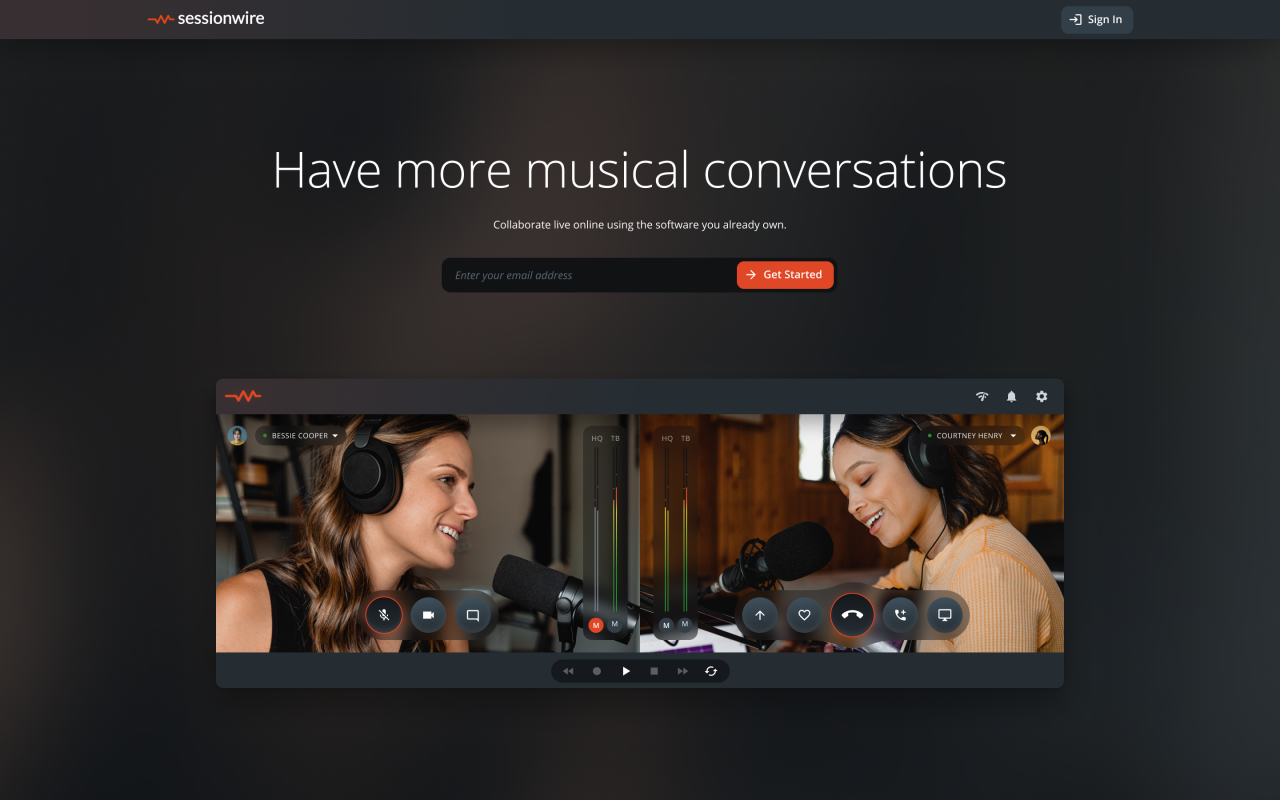Open the settings gear icon
This screenshot has height=800, width=1280.
1041,397
